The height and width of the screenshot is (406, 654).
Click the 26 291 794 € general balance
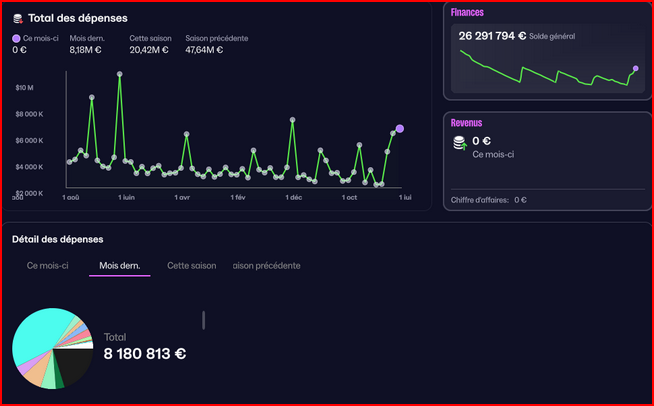pos(492,35)
